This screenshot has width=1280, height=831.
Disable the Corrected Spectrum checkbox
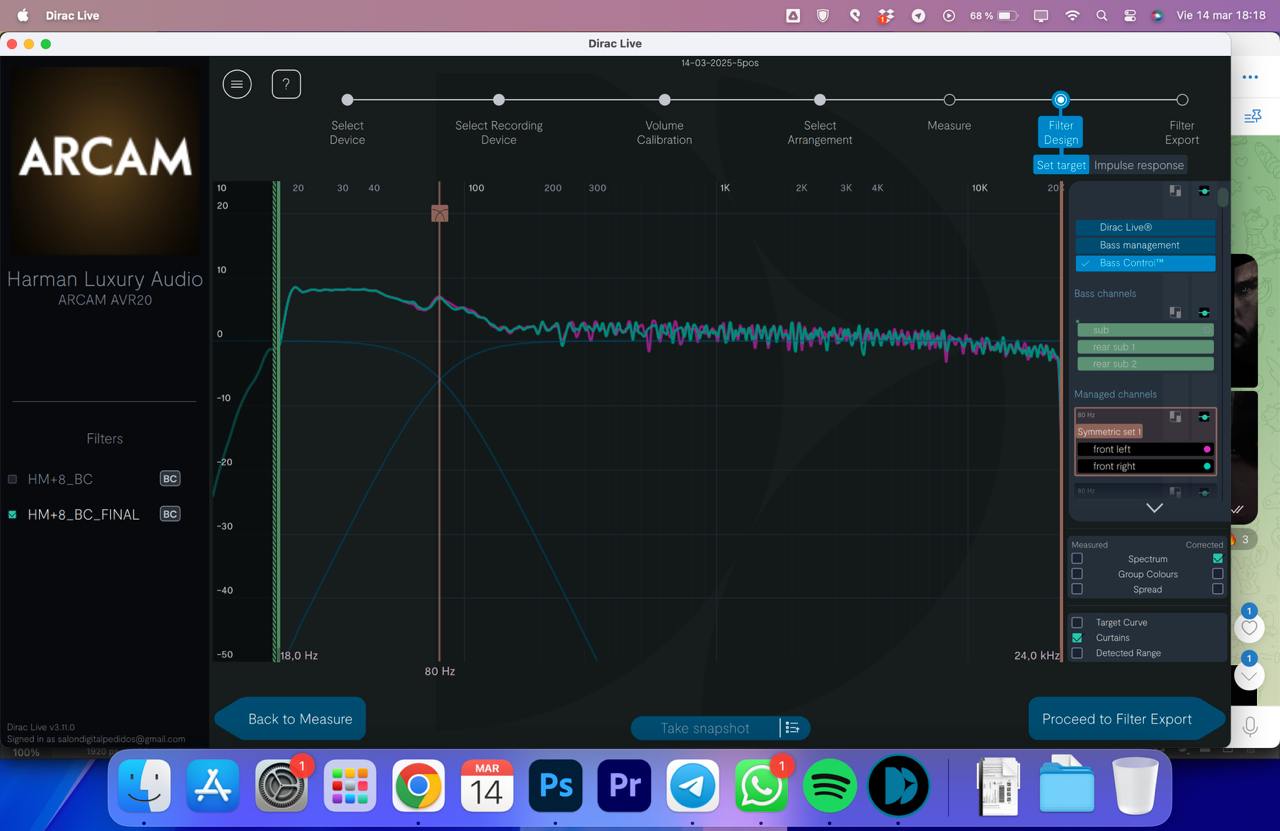1217,559
